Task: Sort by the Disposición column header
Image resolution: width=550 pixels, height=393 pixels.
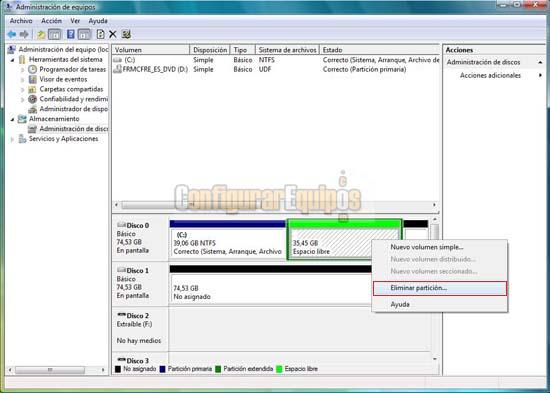Action: coord(210,50)
